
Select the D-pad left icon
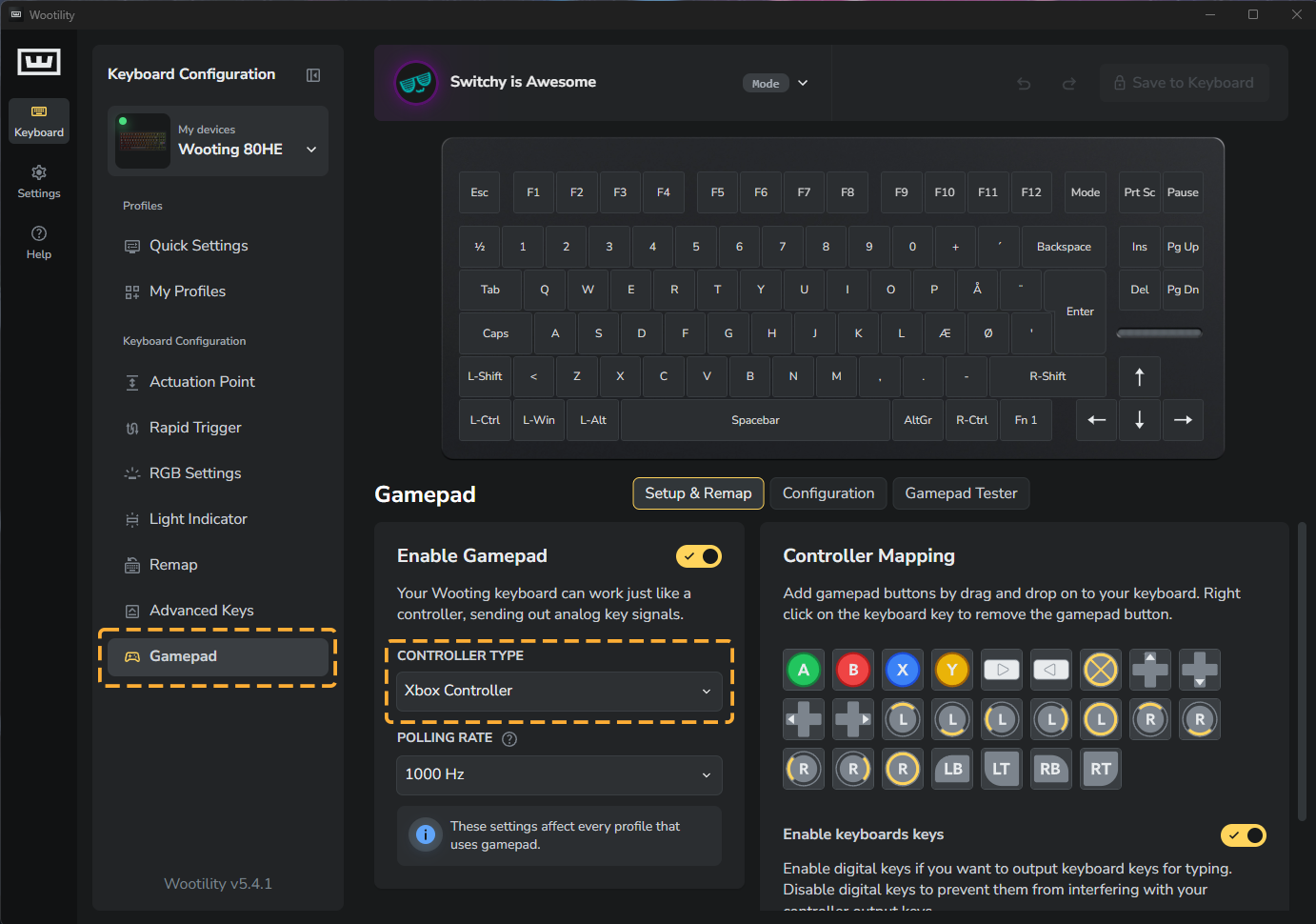pyautogui.click(x=804, y=719)
